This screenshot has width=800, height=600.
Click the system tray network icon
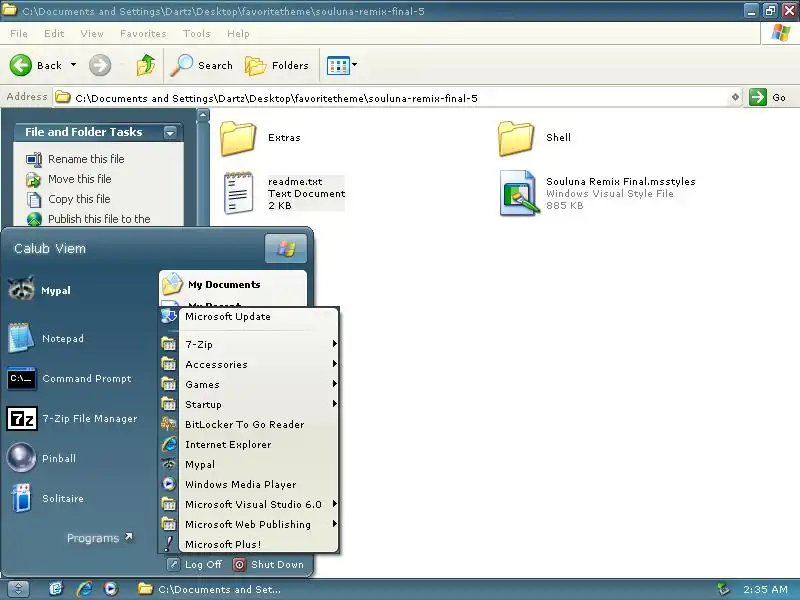point(722,589)
